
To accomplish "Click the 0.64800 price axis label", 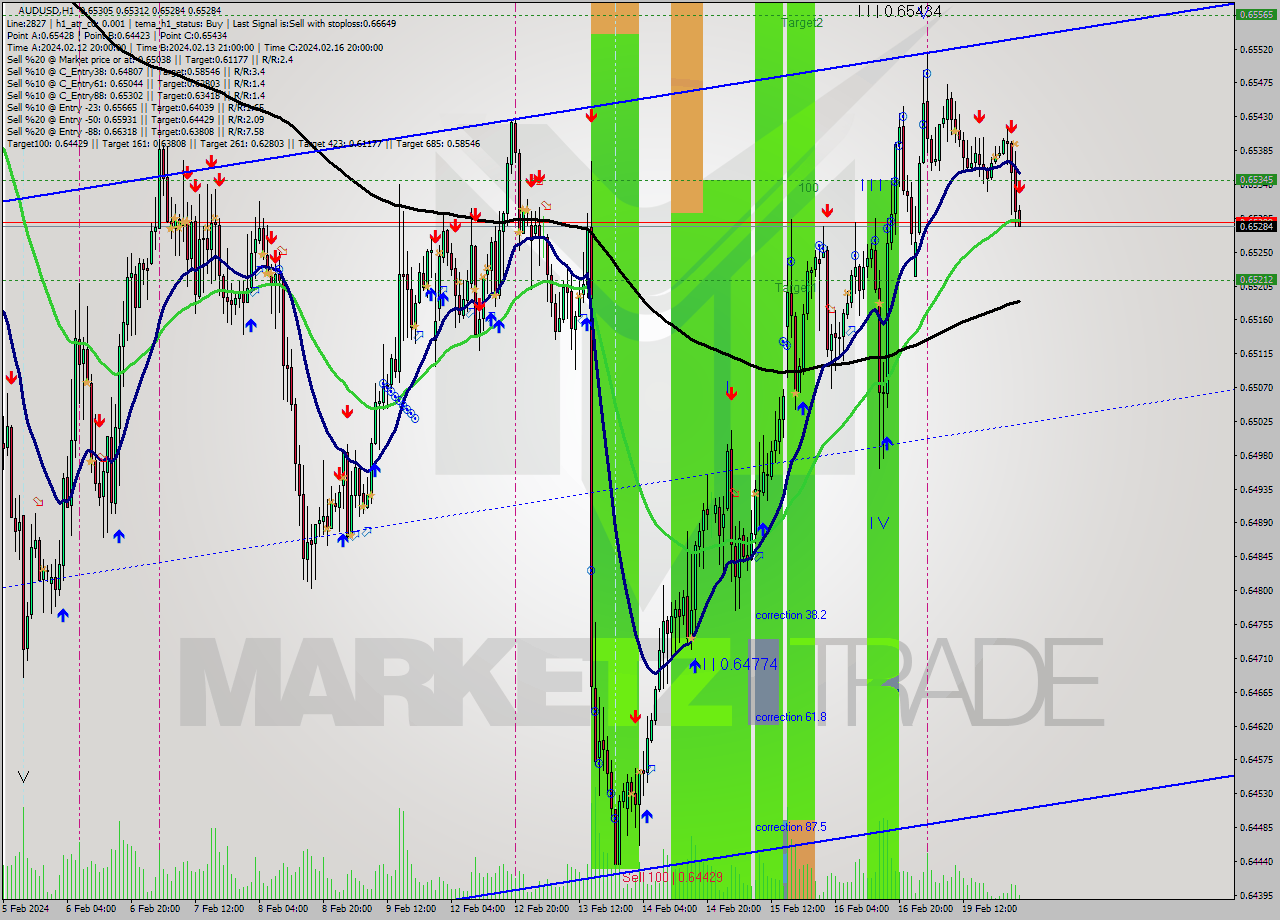I will click(1257, 590).
